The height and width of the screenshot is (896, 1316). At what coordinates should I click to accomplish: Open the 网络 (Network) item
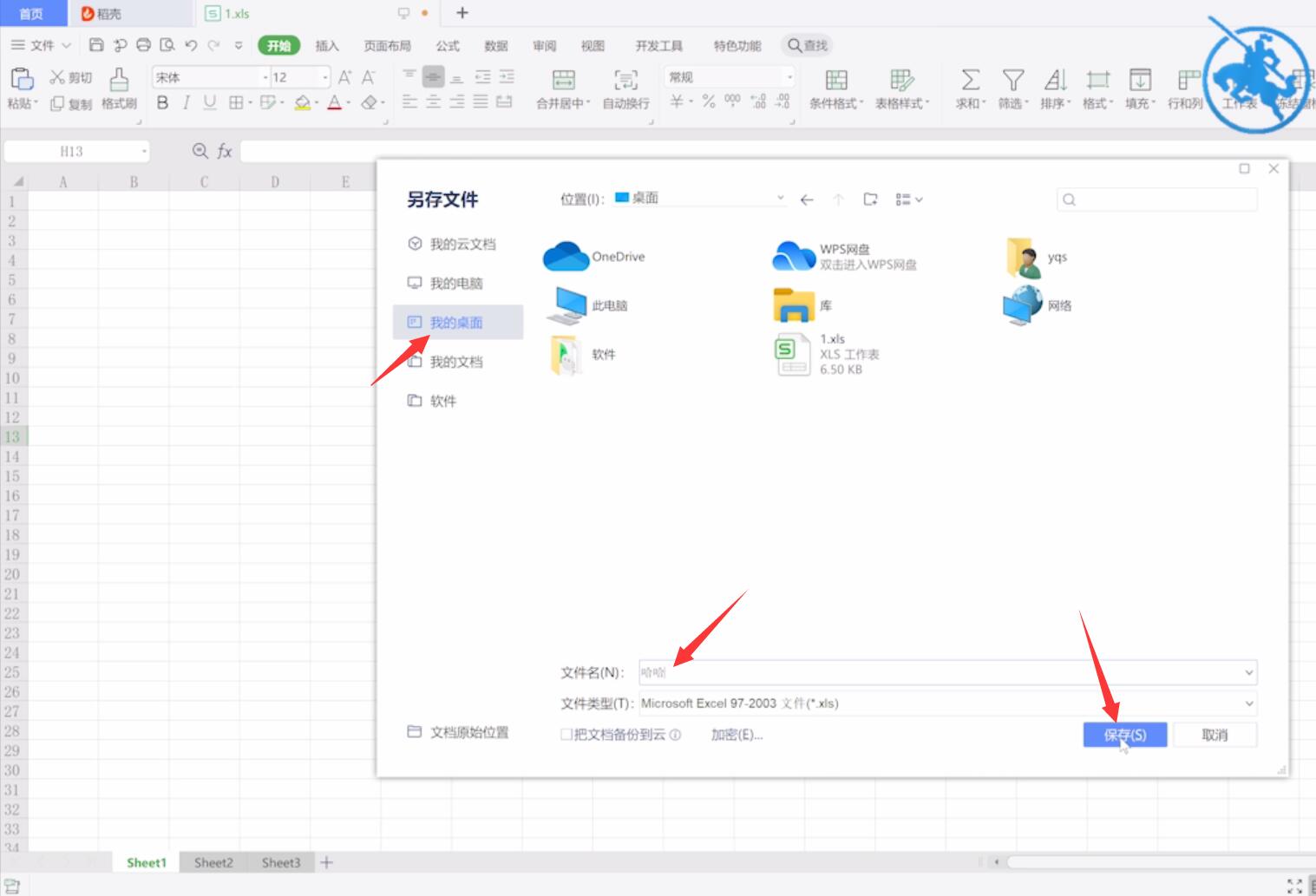(1038, 305)
